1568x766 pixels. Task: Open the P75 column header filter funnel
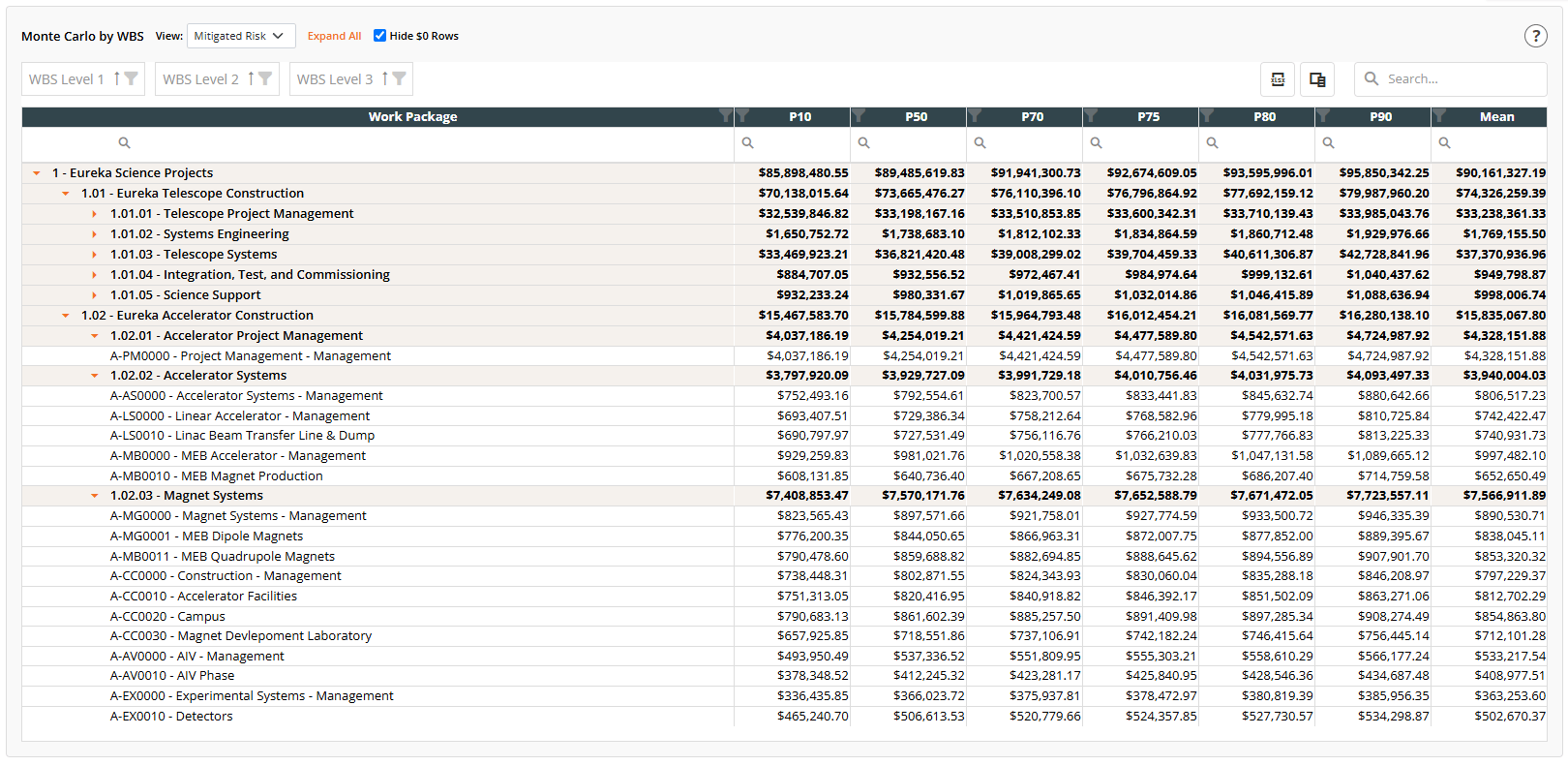(1092, 116)
